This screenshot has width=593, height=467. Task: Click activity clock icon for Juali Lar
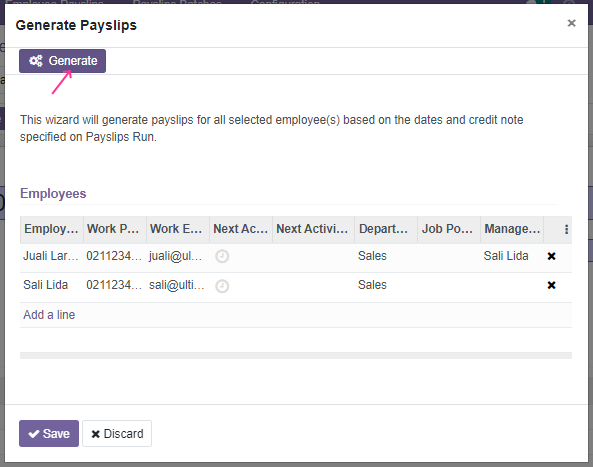[x=222, y=256]
